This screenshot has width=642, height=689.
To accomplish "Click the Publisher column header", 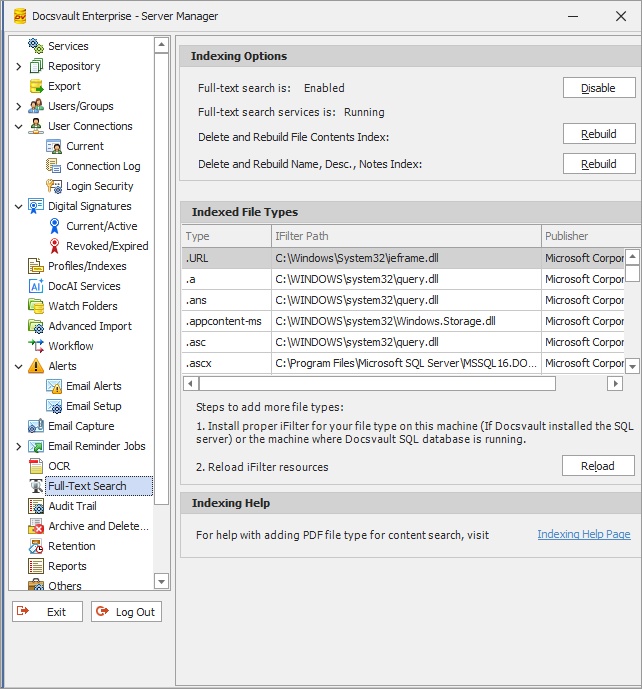I will click(x=591, y=236).
